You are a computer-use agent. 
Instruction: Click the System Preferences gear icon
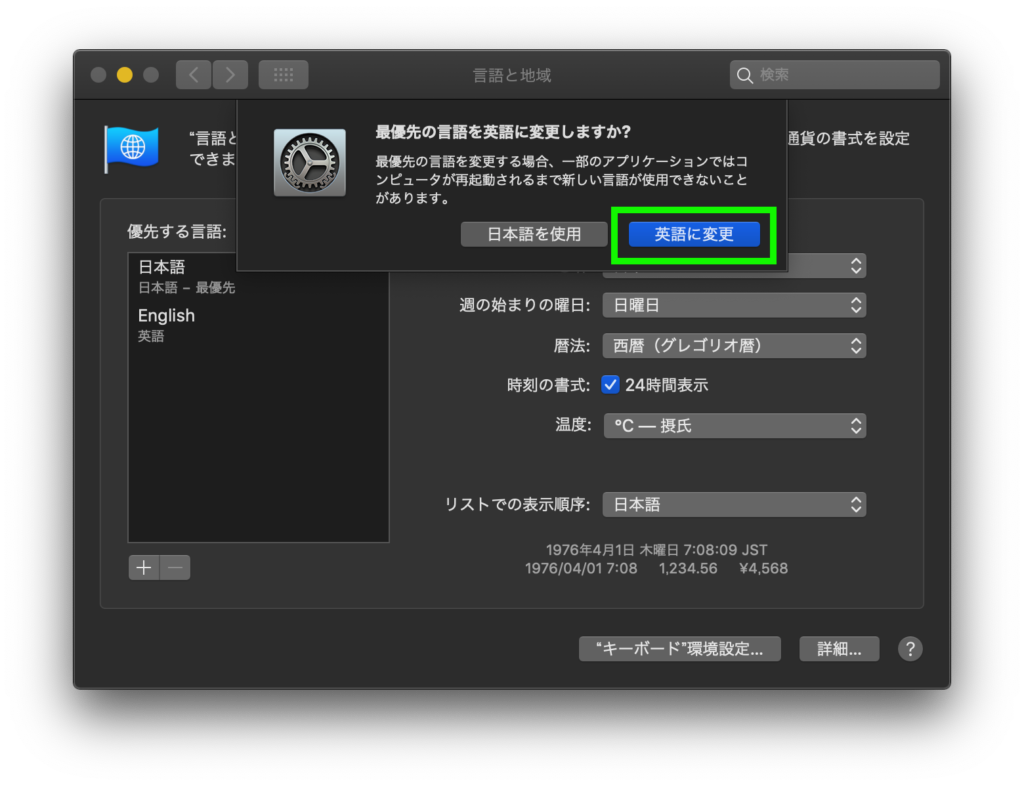(x=310, y=163)
